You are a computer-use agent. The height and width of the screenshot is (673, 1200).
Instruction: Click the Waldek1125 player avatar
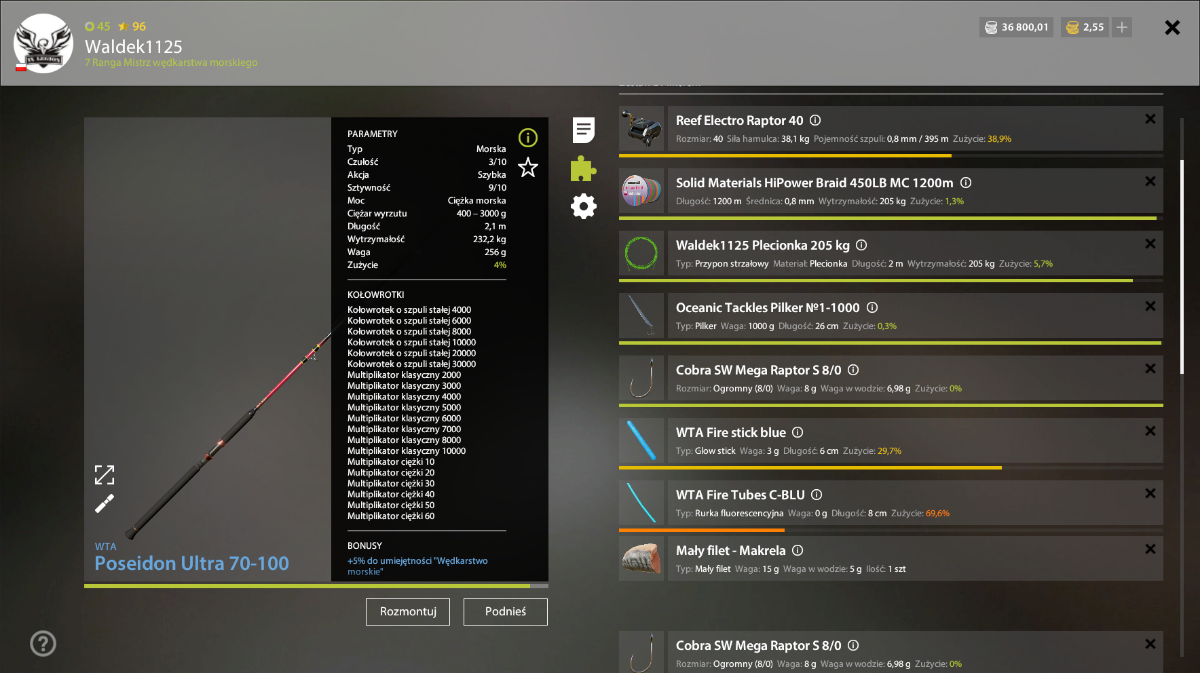point(42,42)
